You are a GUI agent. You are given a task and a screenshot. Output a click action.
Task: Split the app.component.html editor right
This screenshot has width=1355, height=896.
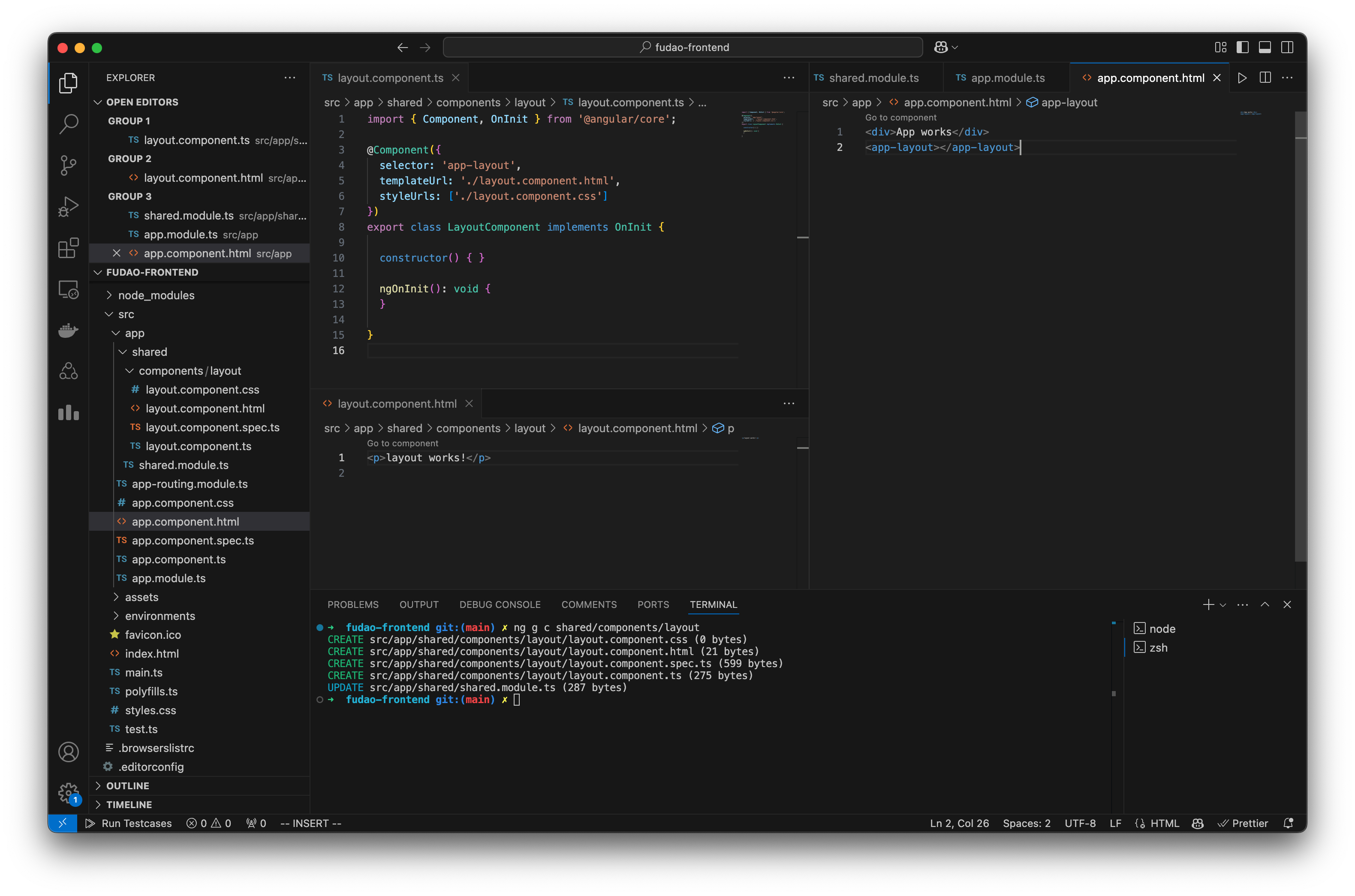(1265, 78)
